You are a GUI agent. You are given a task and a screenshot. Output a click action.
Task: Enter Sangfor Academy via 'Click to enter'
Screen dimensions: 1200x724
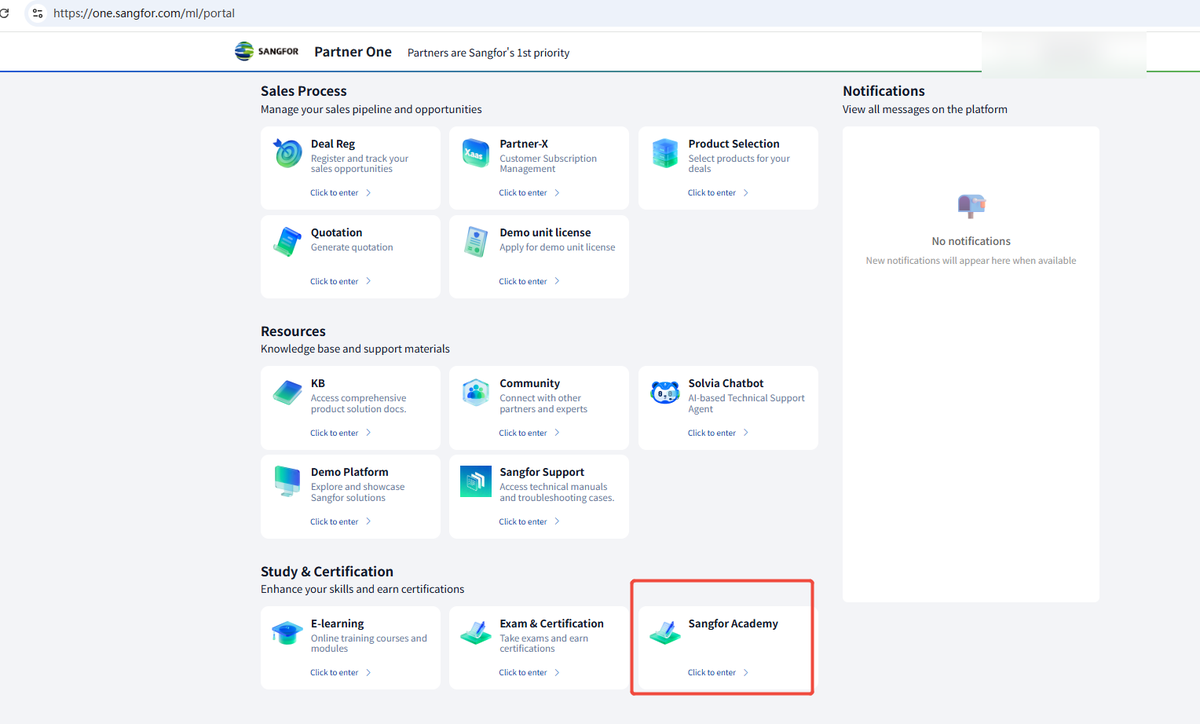(x=718, y=673)
